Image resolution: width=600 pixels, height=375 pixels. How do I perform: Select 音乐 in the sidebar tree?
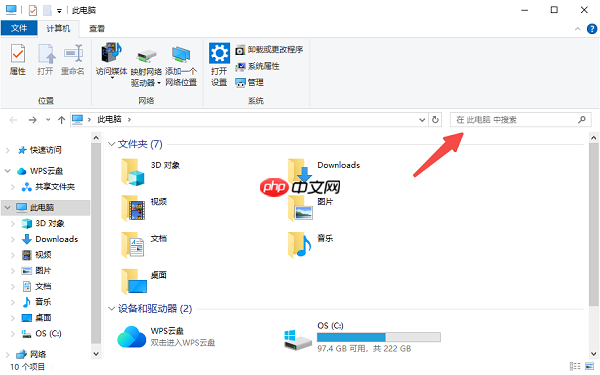tap(37, 302)
